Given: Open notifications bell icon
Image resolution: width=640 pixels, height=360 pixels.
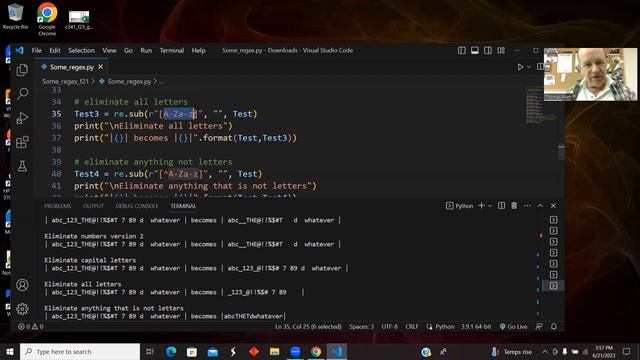Looking at the screenshot, I should pos(554,327).
